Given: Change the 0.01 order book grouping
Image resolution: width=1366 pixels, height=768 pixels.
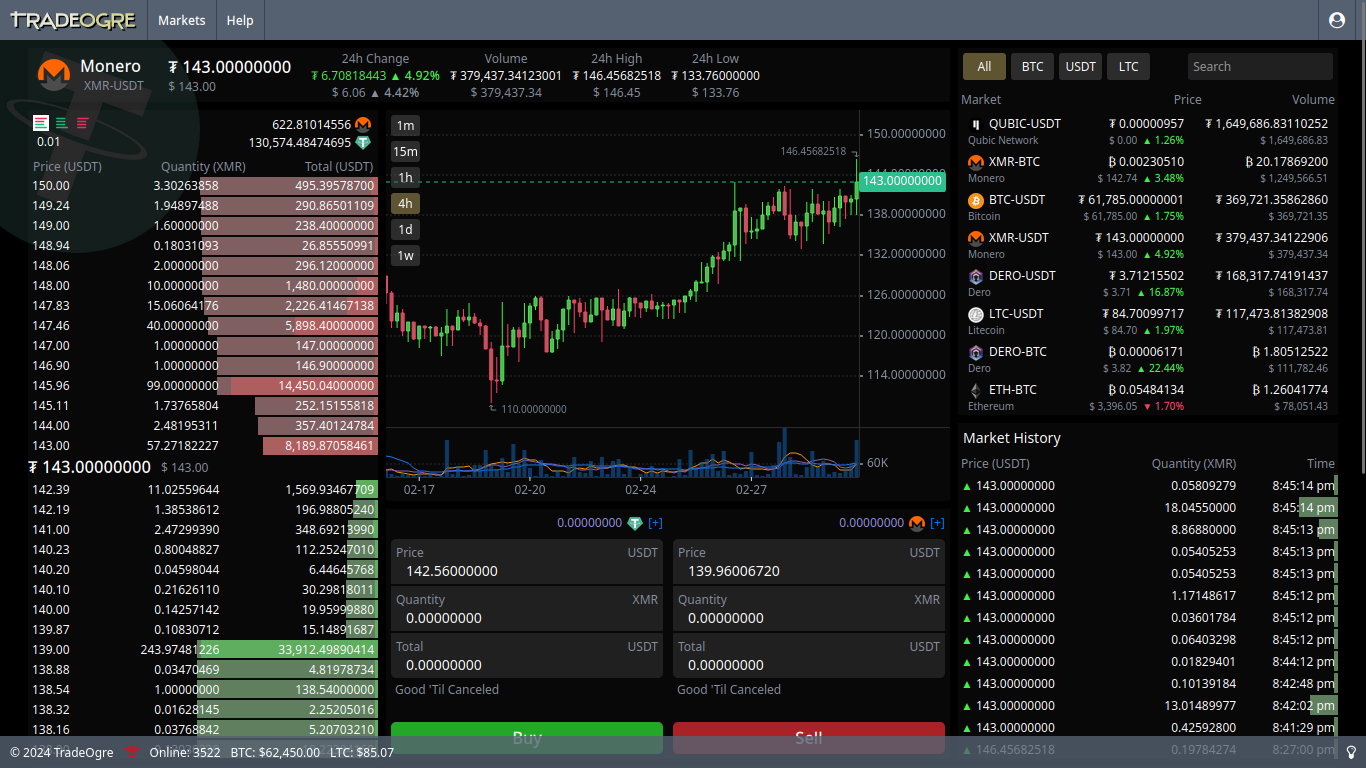Looking at the screenshot, I should (49, 142).
